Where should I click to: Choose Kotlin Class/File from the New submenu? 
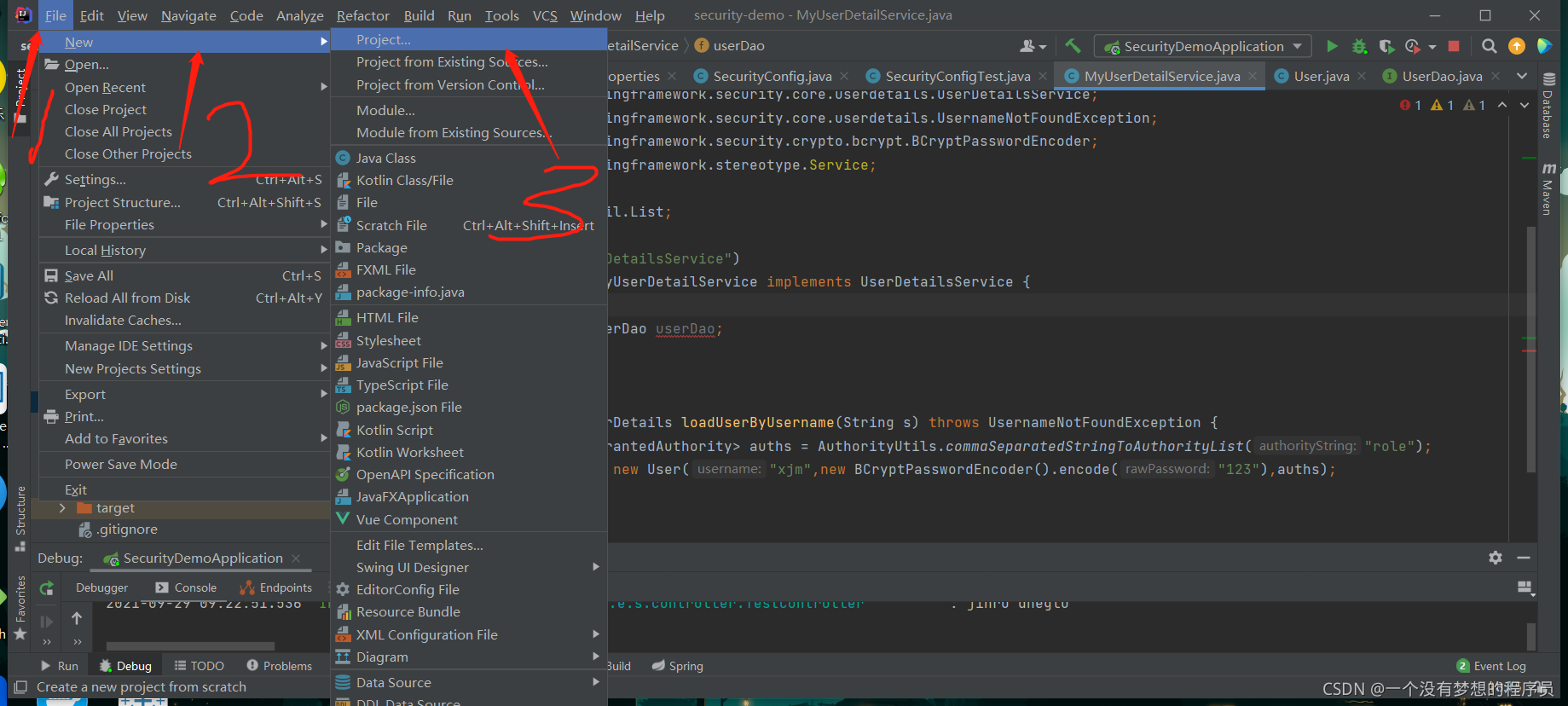pos(469,180)
